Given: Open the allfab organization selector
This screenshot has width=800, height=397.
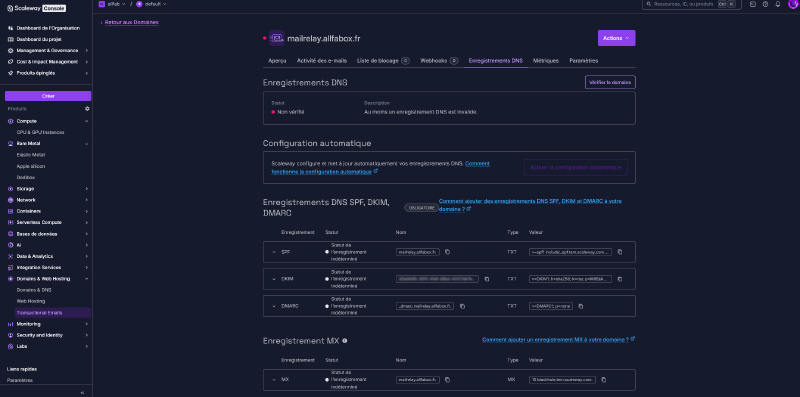Looking at the screenshot, I should pos(112,4).
